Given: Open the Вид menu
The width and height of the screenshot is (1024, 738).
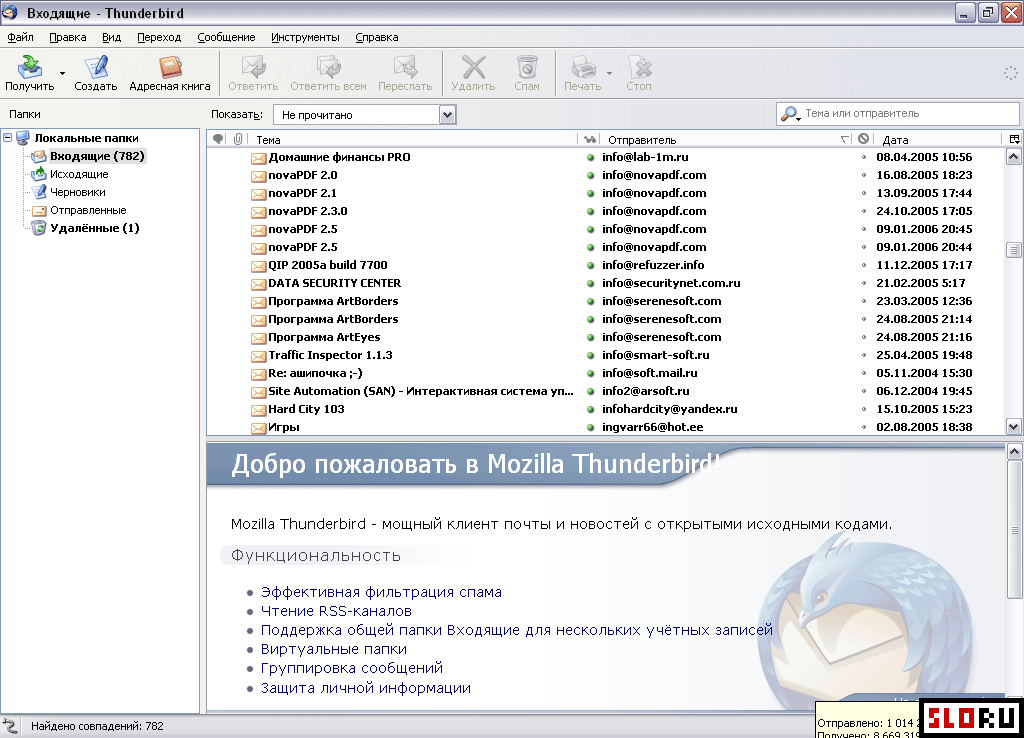Looking at the screenshot, I should (112, 37).
